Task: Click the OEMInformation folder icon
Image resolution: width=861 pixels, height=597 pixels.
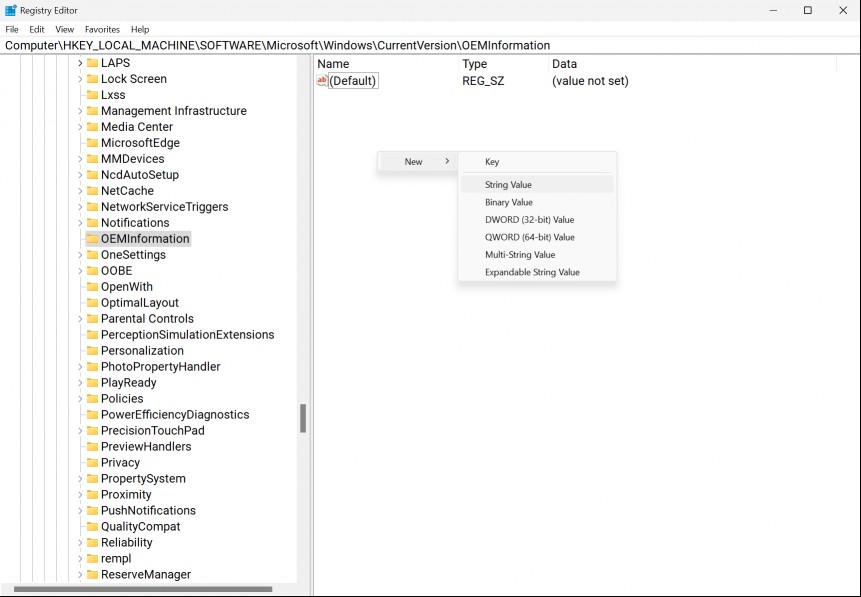Action: (92, 238)
